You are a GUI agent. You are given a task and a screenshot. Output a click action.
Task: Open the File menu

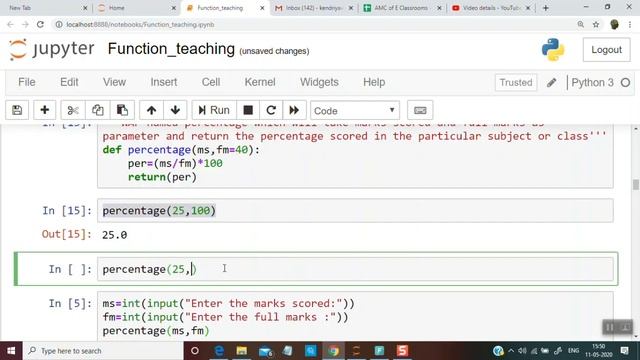[27, 82]
